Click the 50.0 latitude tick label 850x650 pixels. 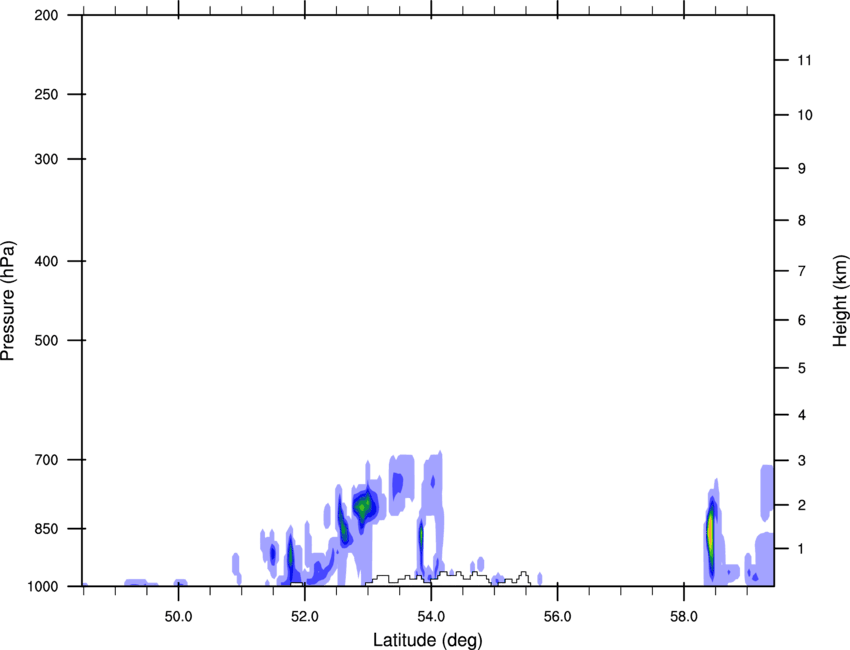pyautogui.click(x=178, y=617)
